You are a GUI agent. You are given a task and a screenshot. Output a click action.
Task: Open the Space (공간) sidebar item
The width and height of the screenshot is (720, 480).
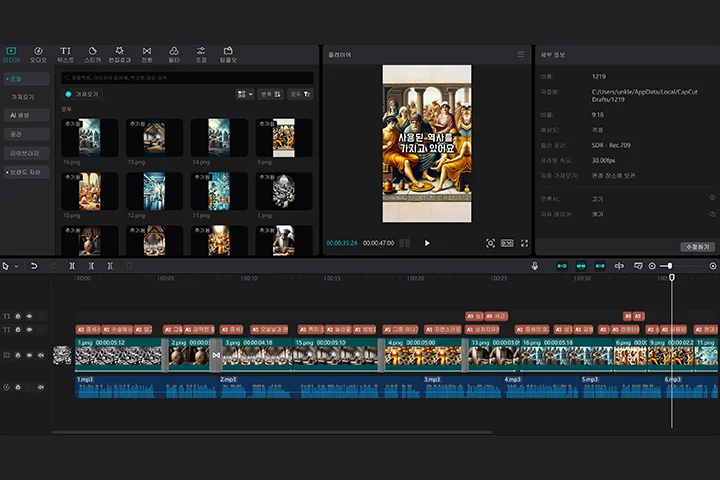pos(27,134)
